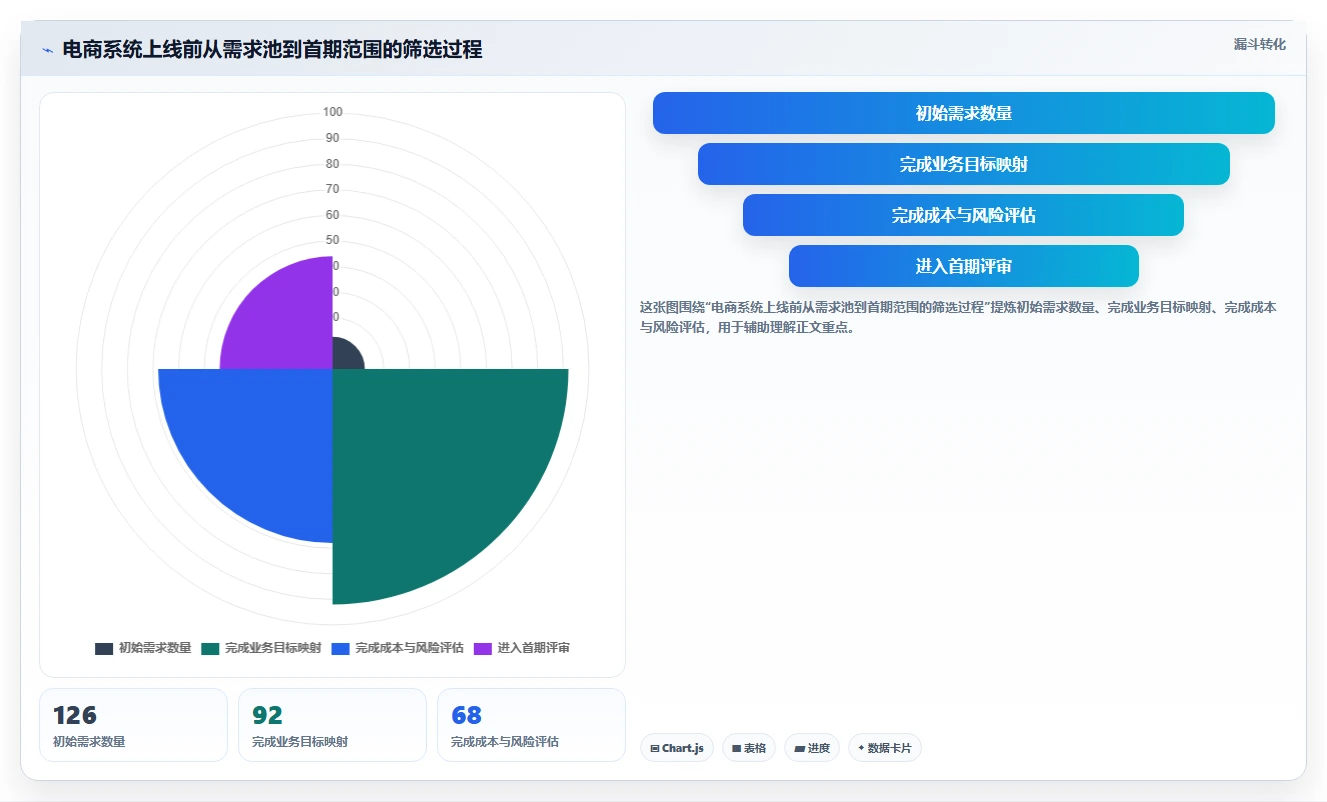
Task: Select the 进度 tag chip
Action: pos(812,748)
